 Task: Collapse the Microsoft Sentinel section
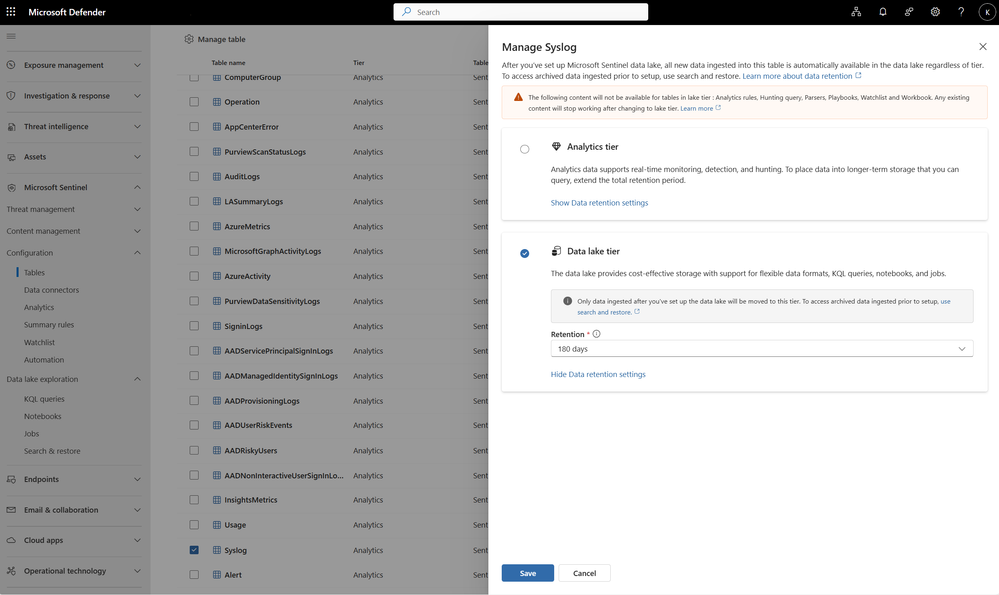click(137, 187)
